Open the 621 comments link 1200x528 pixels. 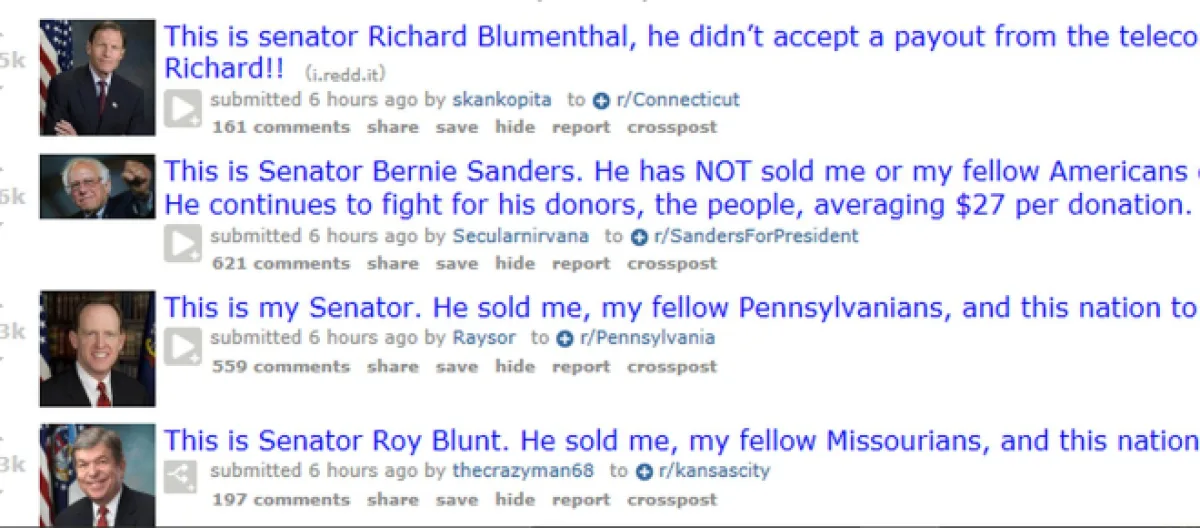(280, 264)
